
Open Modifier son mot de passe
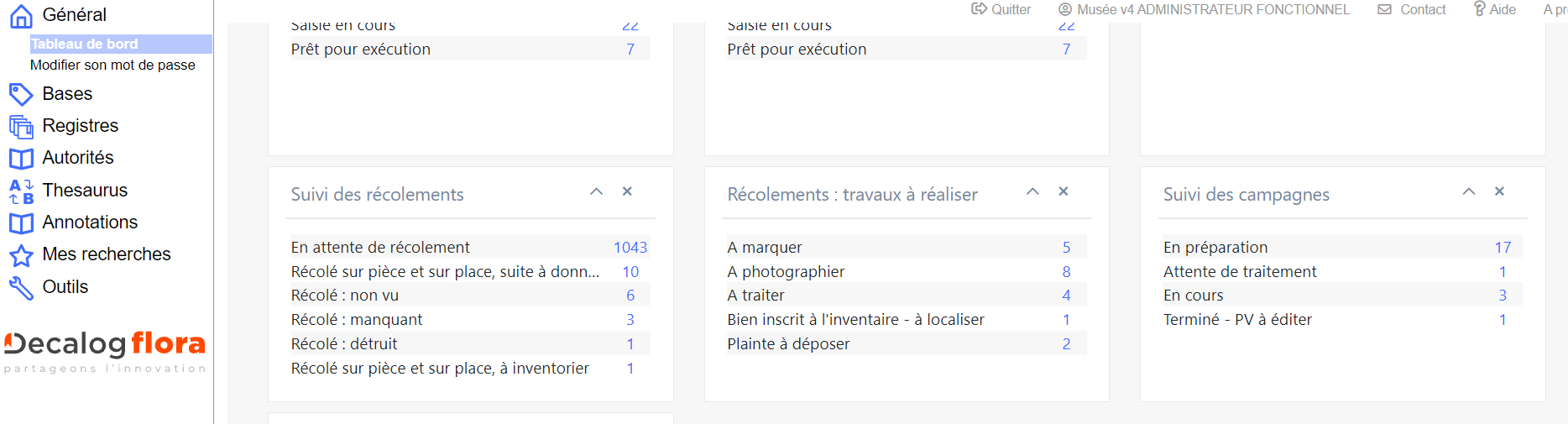pos(112,65)
